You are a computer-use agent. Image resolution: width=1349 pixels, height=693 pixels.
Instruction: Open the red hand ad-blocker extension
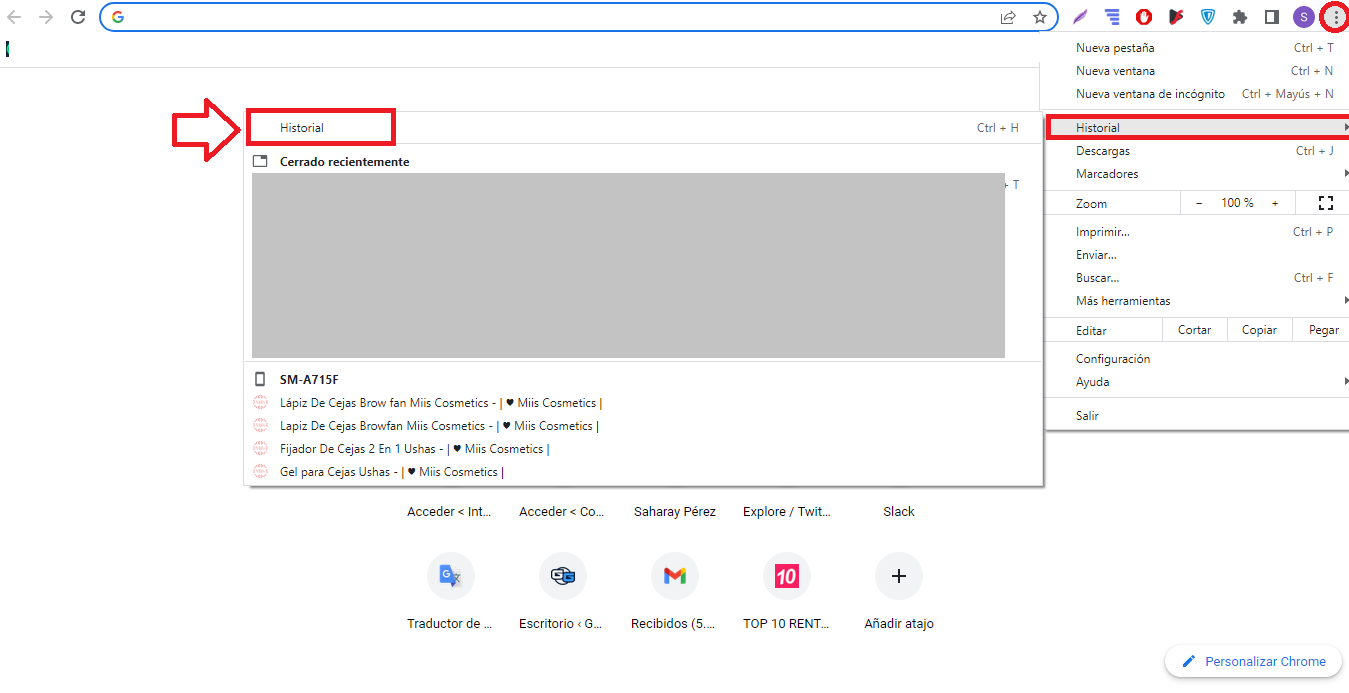point(1144,17)
